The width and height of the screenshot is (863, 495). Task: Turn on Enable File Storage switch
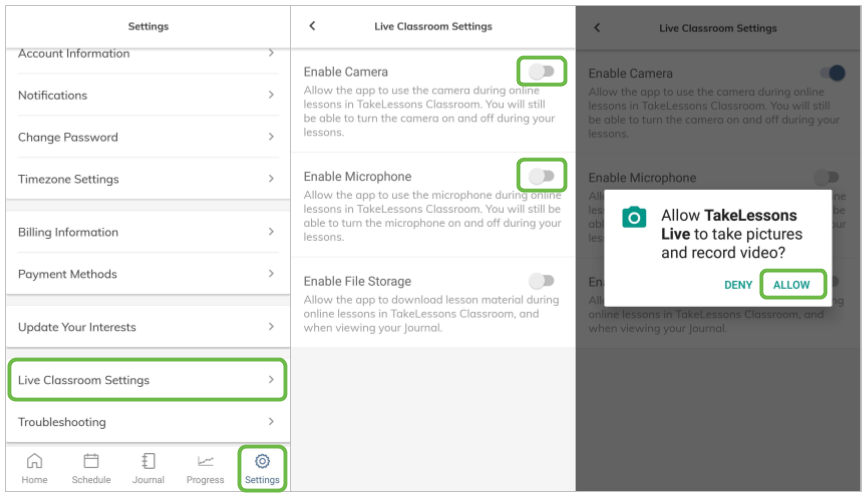click(x=542, y=281)
